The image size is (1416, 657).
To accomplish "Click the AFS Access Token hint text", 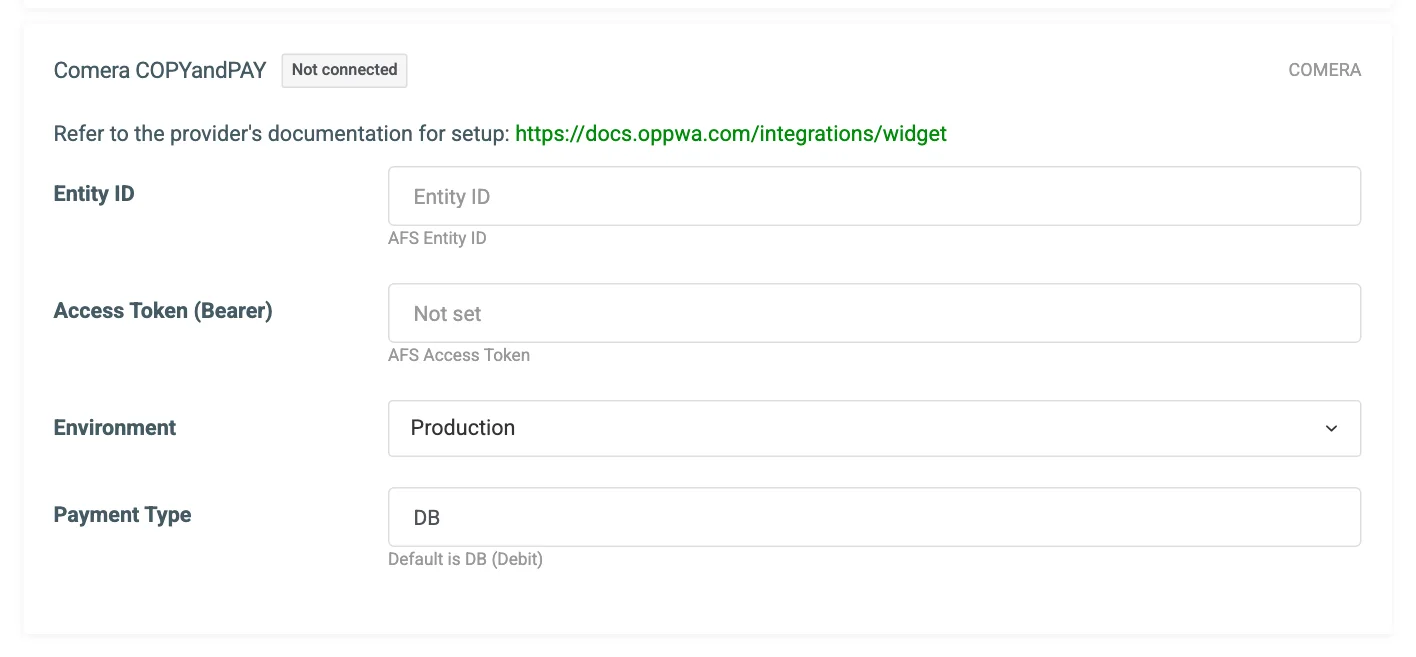I will 459,355.
